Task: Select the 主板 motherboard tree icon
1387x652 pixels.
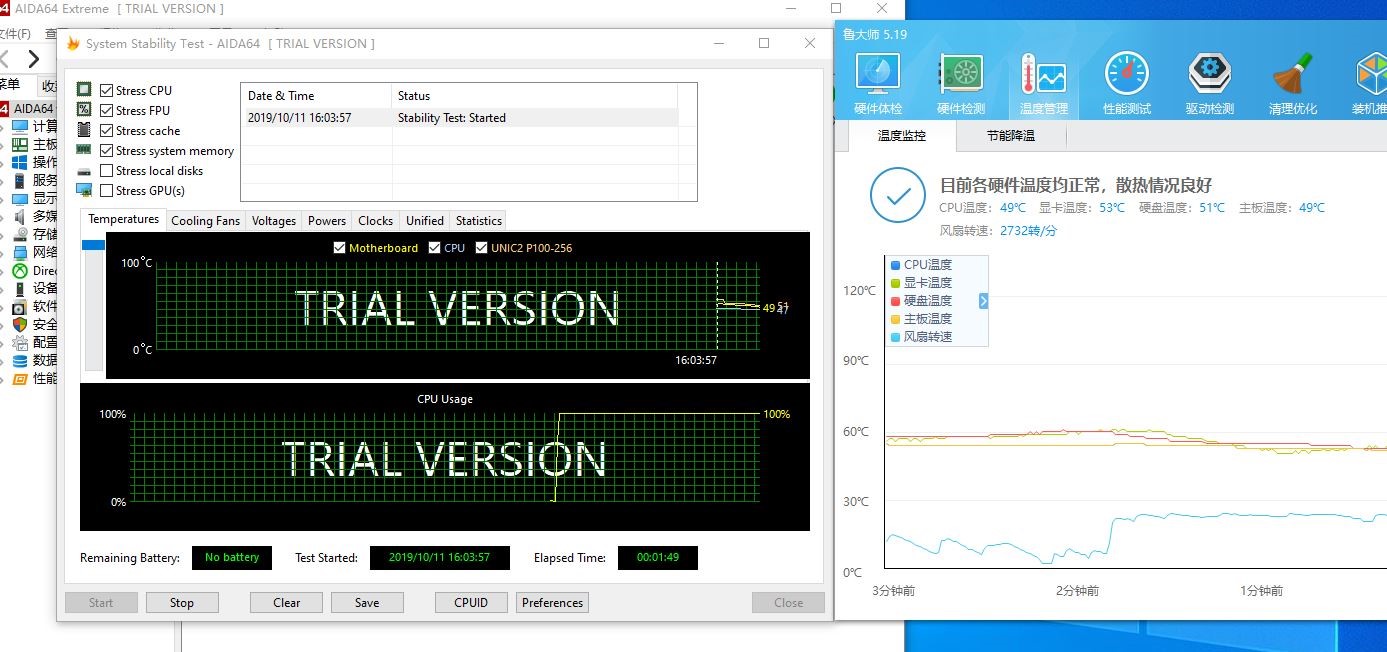Action: coord(20,144)
